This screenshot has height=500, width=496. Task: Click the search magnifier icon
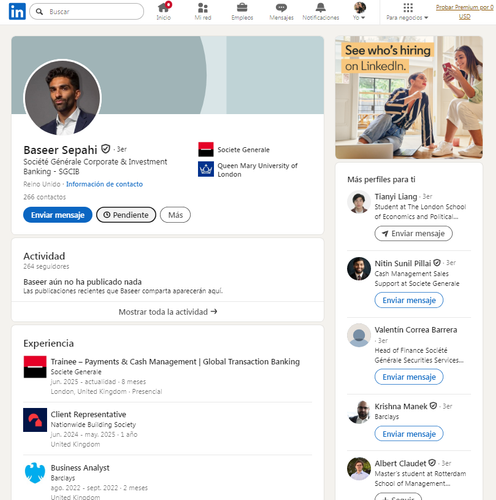click(39, 12)
